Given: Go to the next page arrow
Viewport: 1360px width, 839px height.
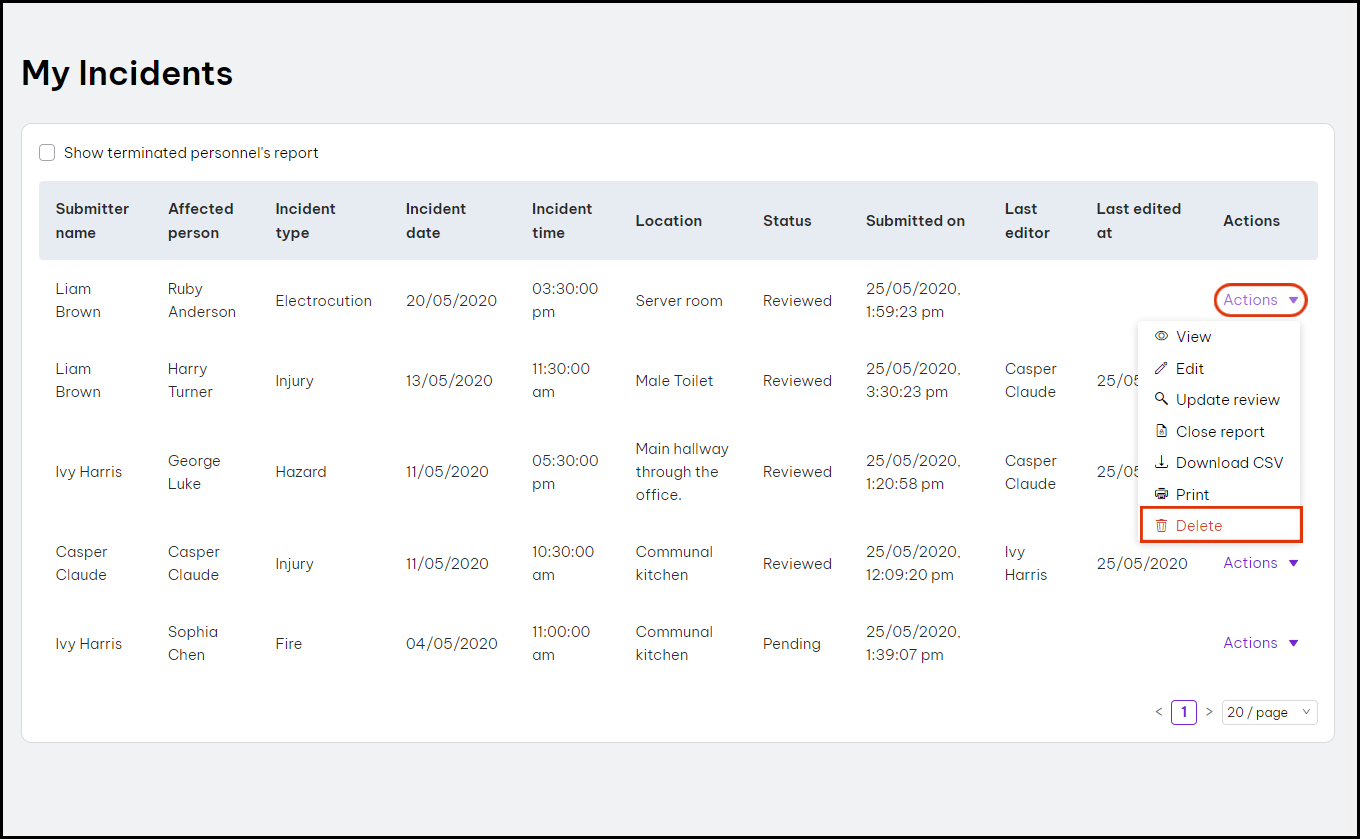Looking at the screenshot, I should click(1209, 712).
